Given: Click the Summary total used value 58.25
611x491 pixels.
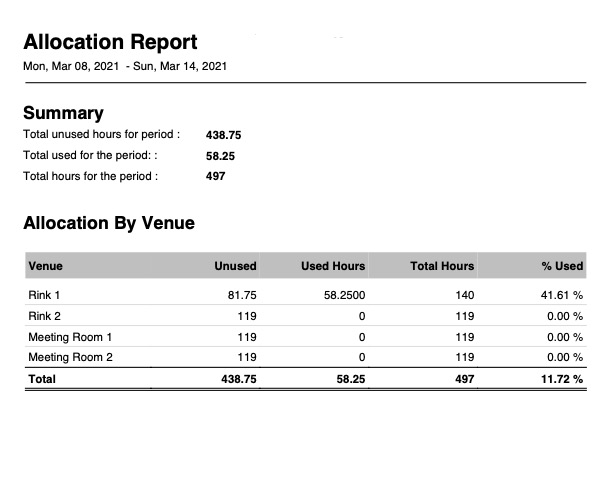Looking at the screenshot, I should click(221, 155).
